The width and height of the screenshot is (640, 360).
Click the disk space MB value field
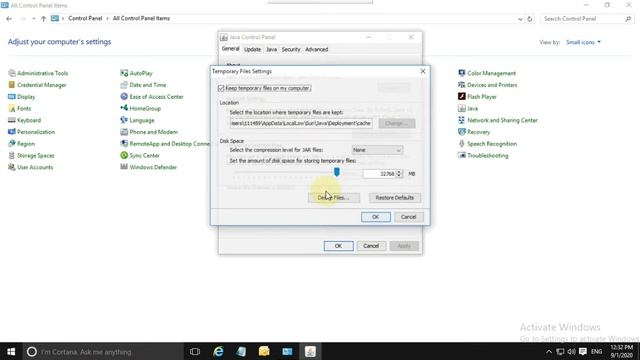(380, 174)
